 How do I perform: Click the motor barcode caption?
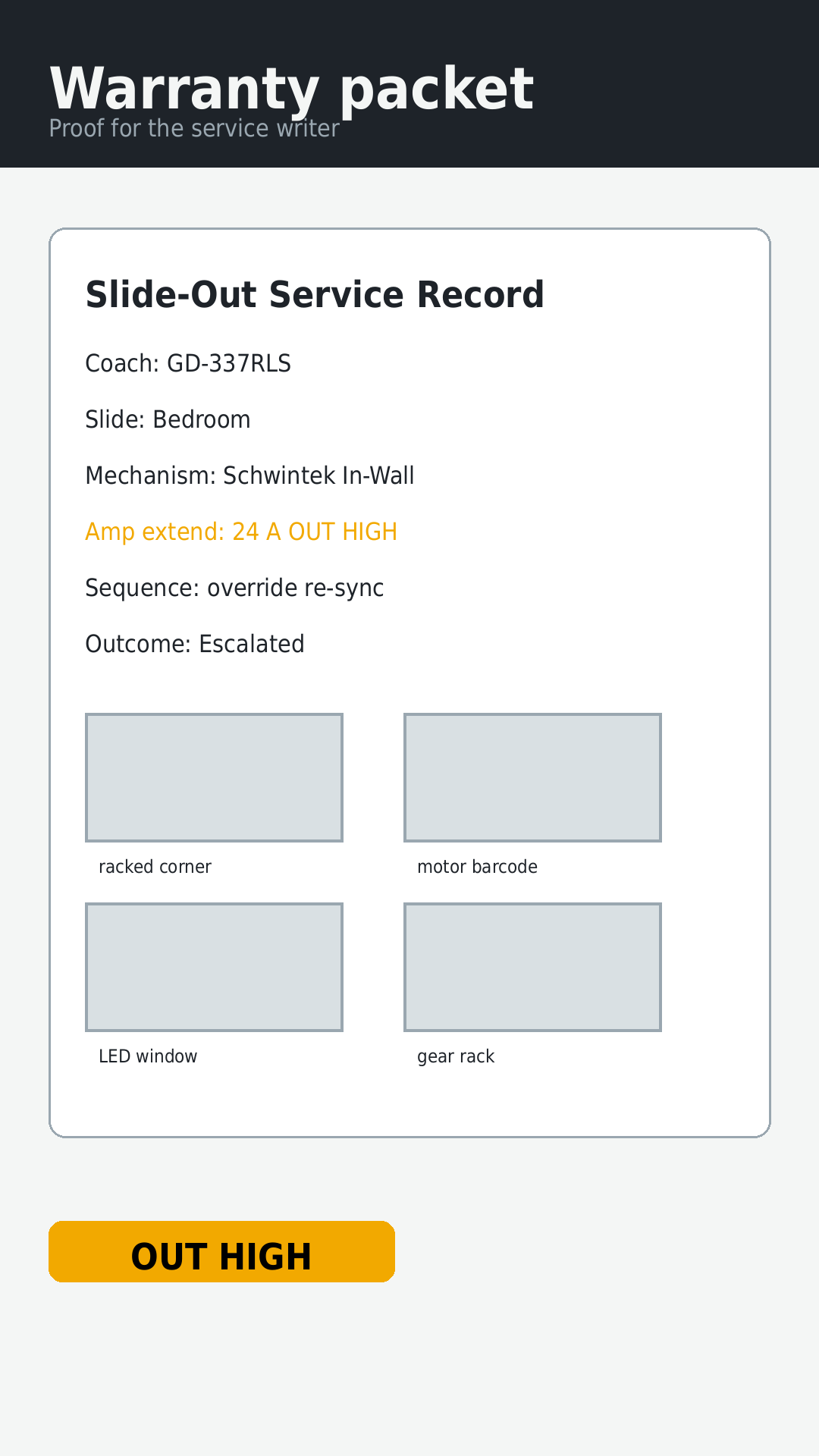point(477,867)
